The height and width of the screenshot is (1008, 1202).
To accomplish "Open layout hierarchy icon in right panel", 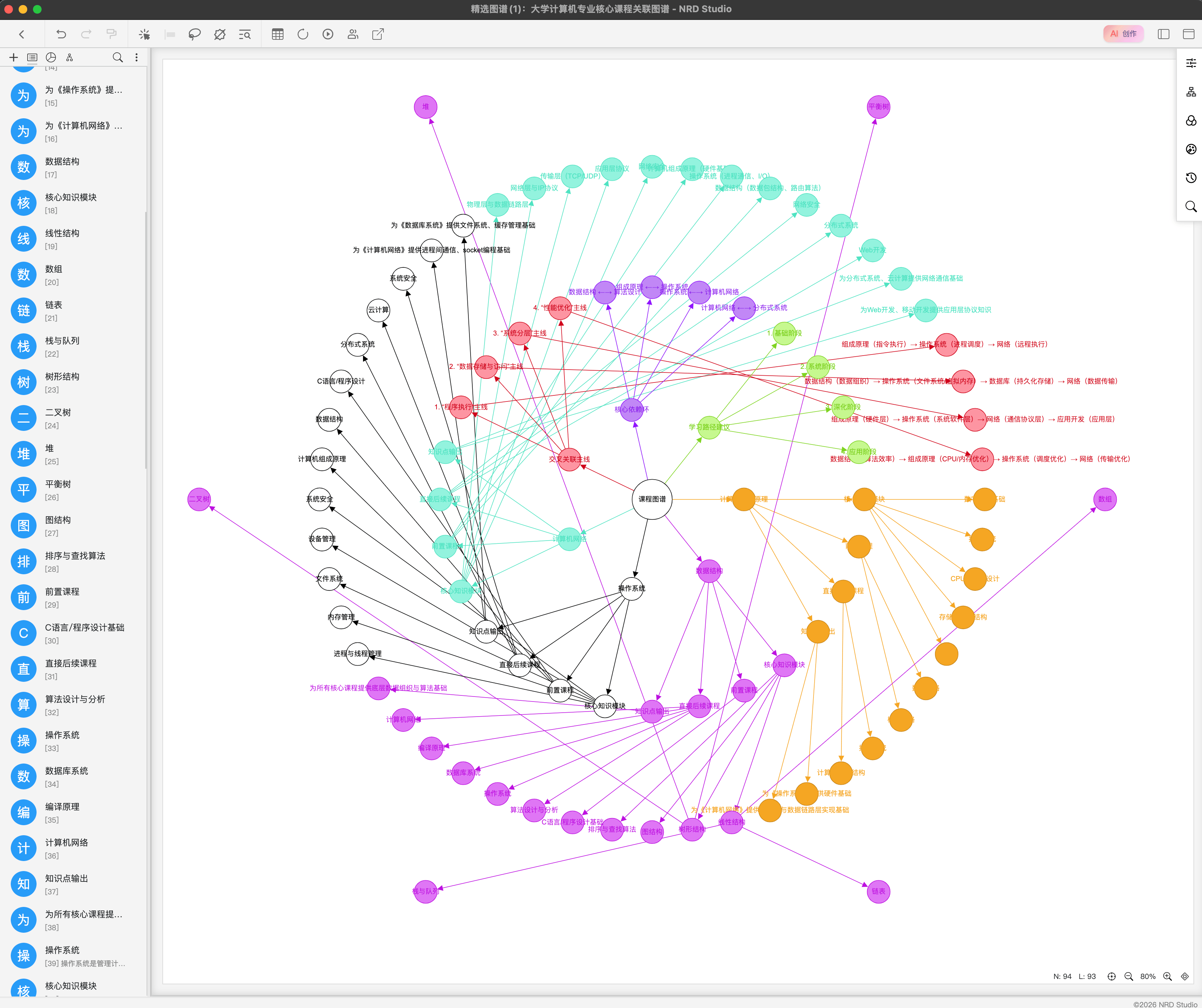I will point(1191,91).
